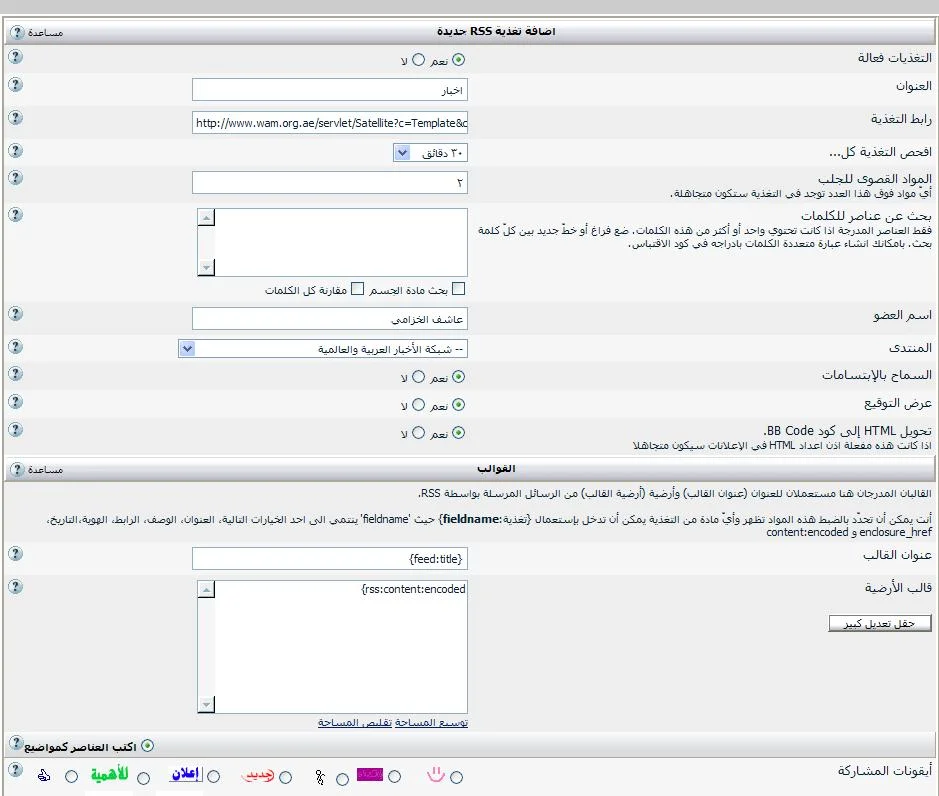Click help icon for feed URL (رابط التغذية) row
Image resolution: width=939 pixels, height=796 pixels.
click(15, 118)
